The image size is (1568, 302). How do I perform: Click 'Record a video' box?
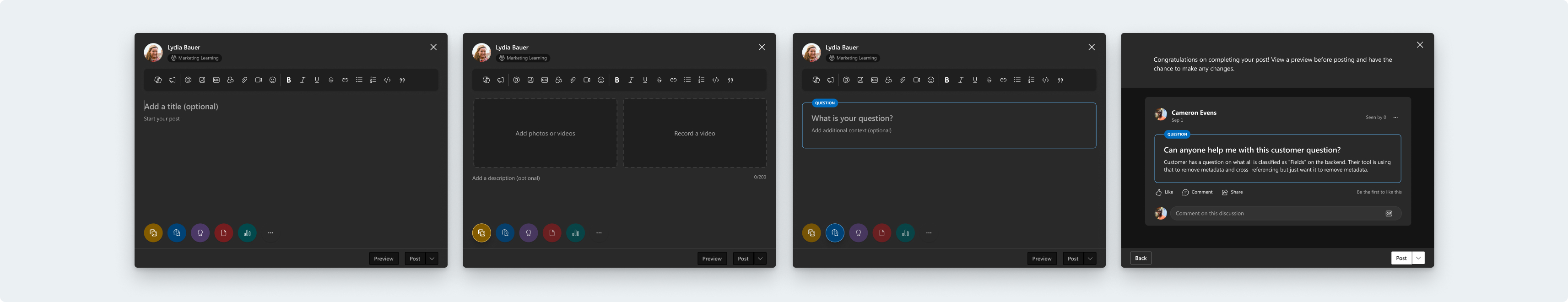coord(694,133)
